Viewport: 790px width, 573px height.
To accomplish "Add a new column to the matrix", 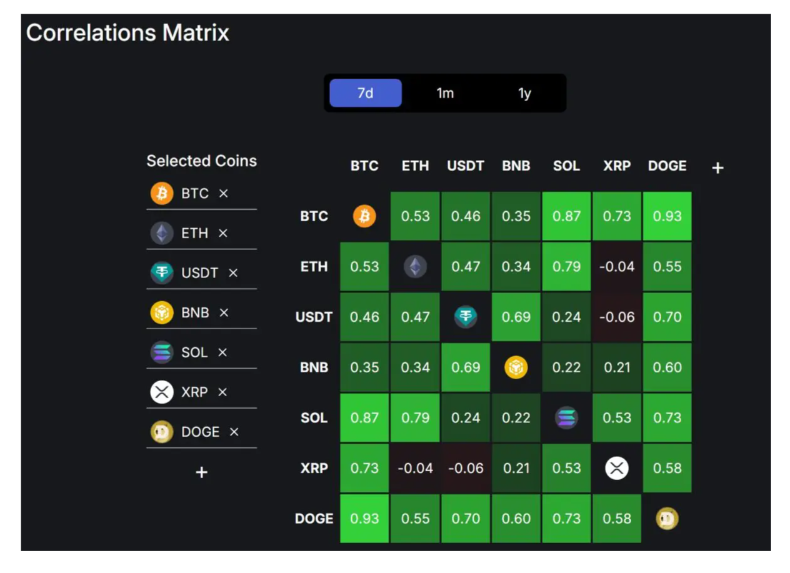I will [717, 168].
